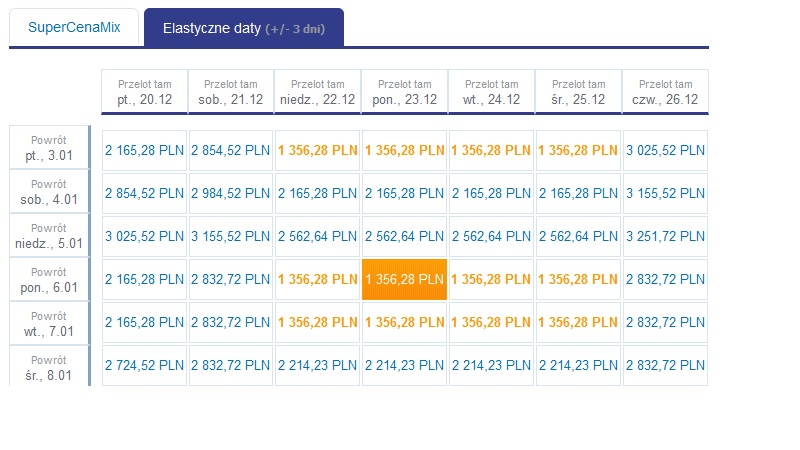The width and height of the screenshot is (800, 450).
Task: Pick 2 165,28 PLN for 22.12 returning 4.01
Action: [317, 193]
